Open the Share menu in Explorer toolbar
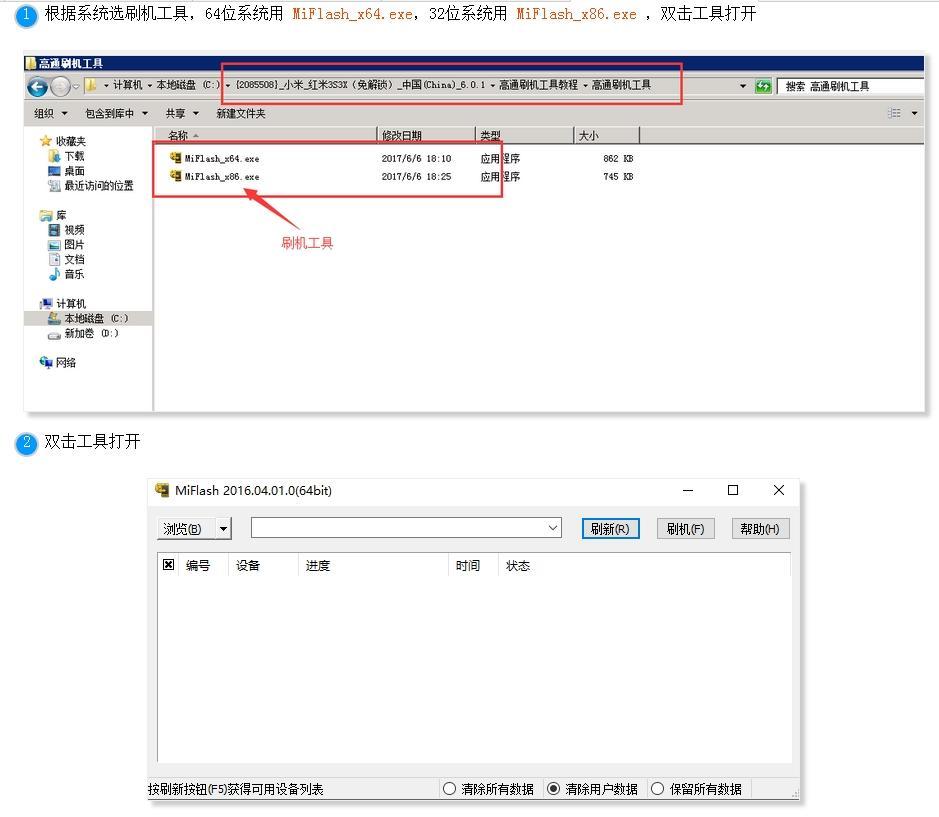939x817 pixels. tap(182, 114)
